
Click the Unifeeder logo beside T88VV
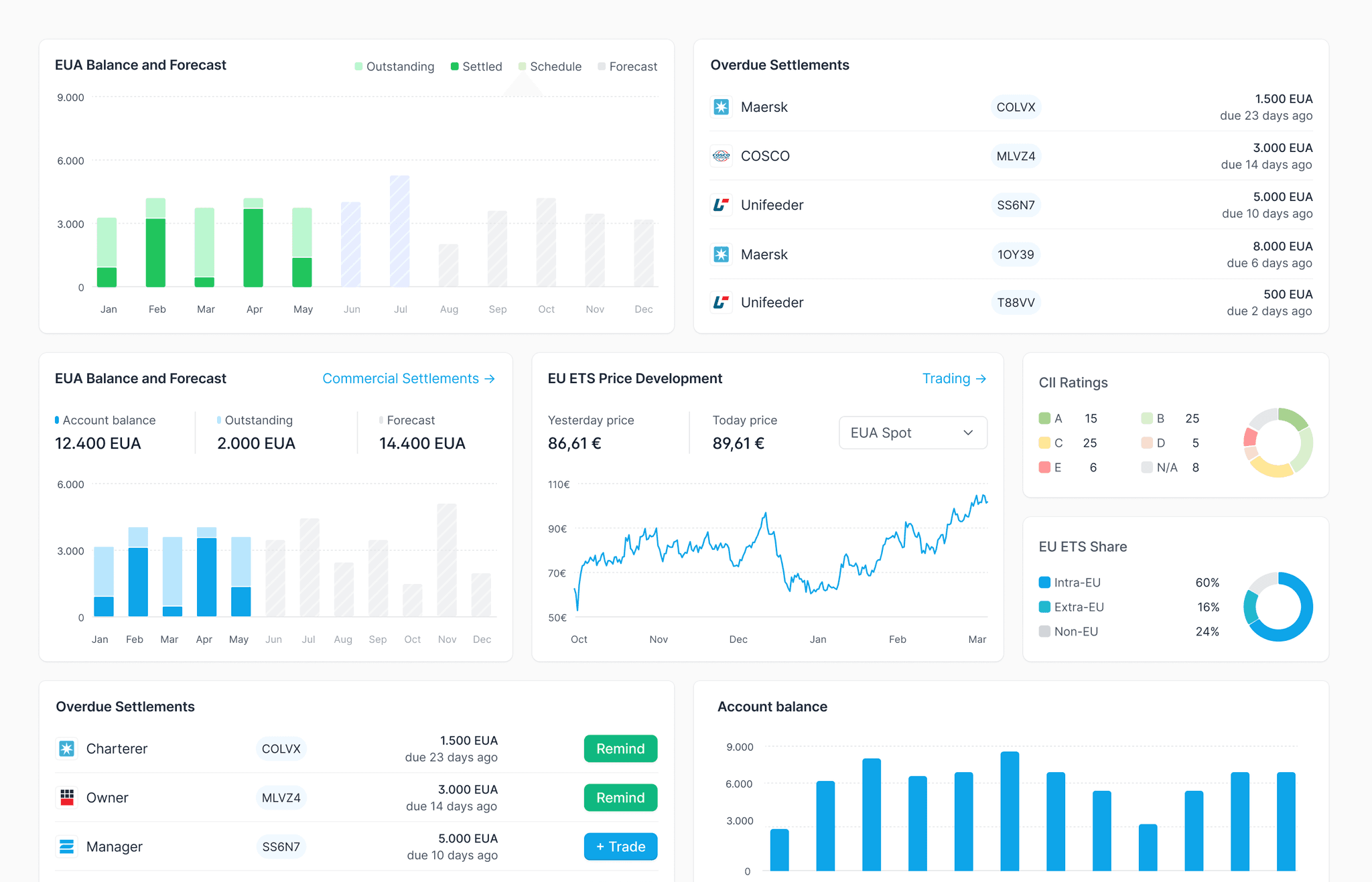(721, 303)
